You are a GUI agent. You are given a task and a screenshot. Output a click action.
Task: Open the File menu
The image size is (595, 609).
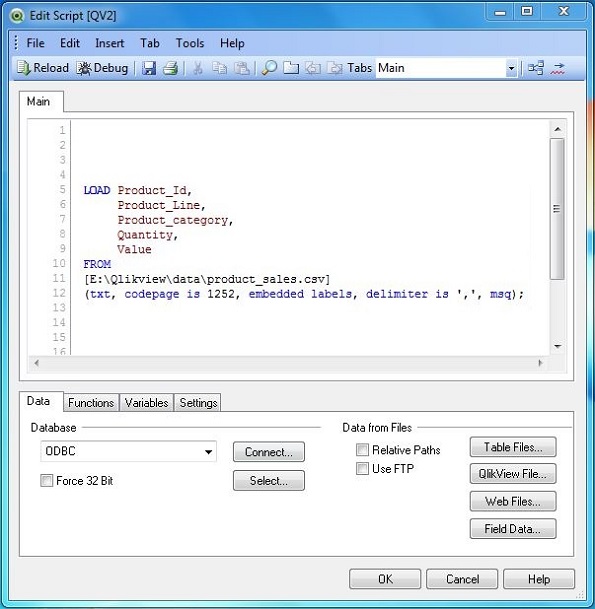click(x=35, y=43)
